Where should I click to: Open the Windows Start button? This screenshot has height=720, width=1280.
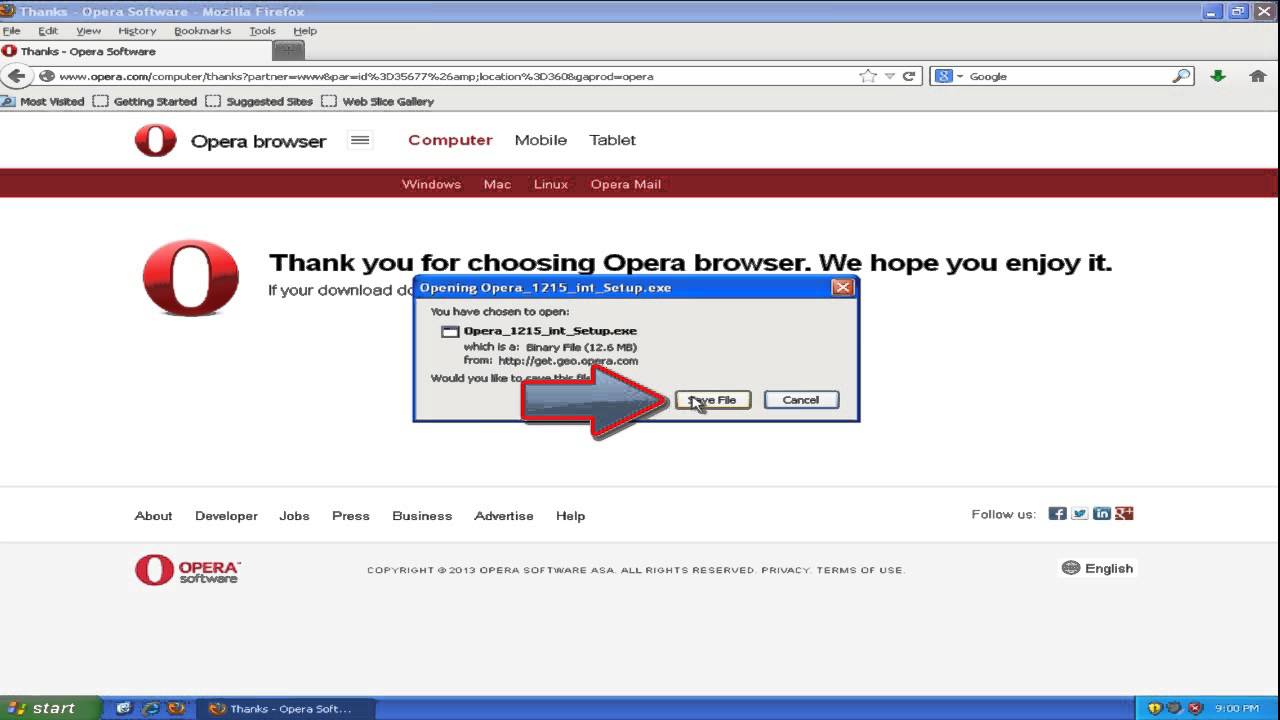pyautogui.click(x=49, y=708)
